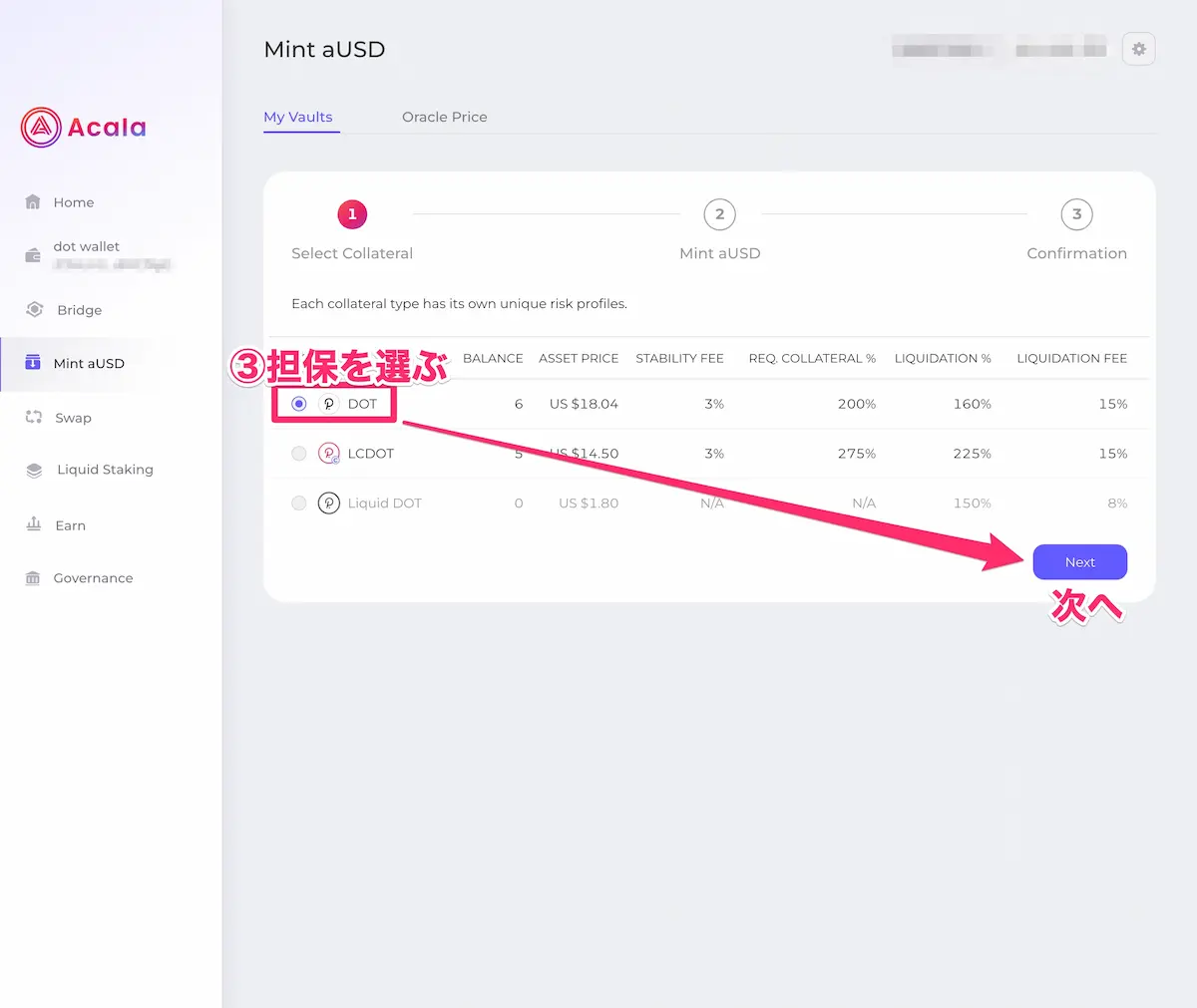Click the LIQUIDATION FEE column header

pos(1072,358)
